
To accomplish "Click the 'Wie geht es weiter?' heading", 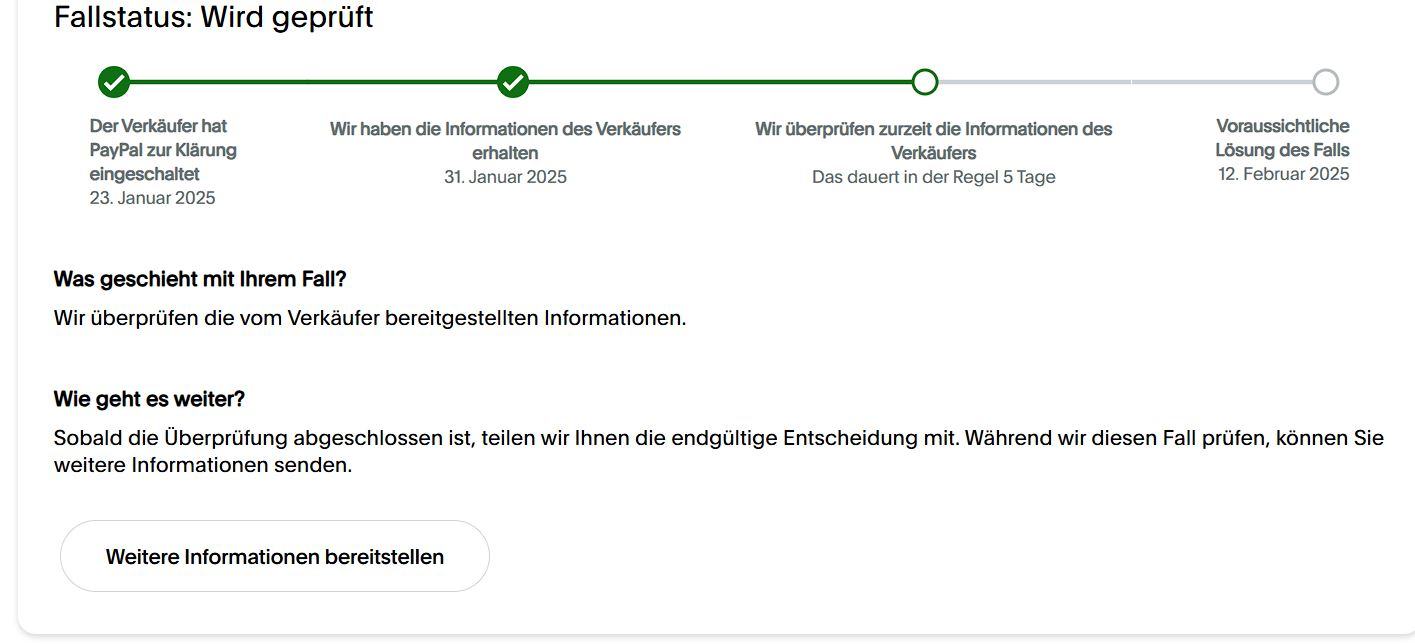I will (x=149, y=399).
